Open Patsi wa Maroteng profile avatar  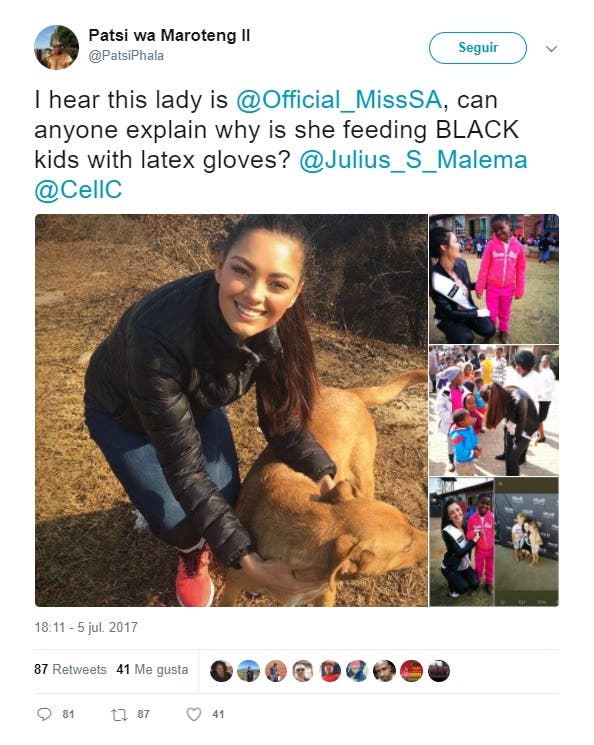[56, 48]
